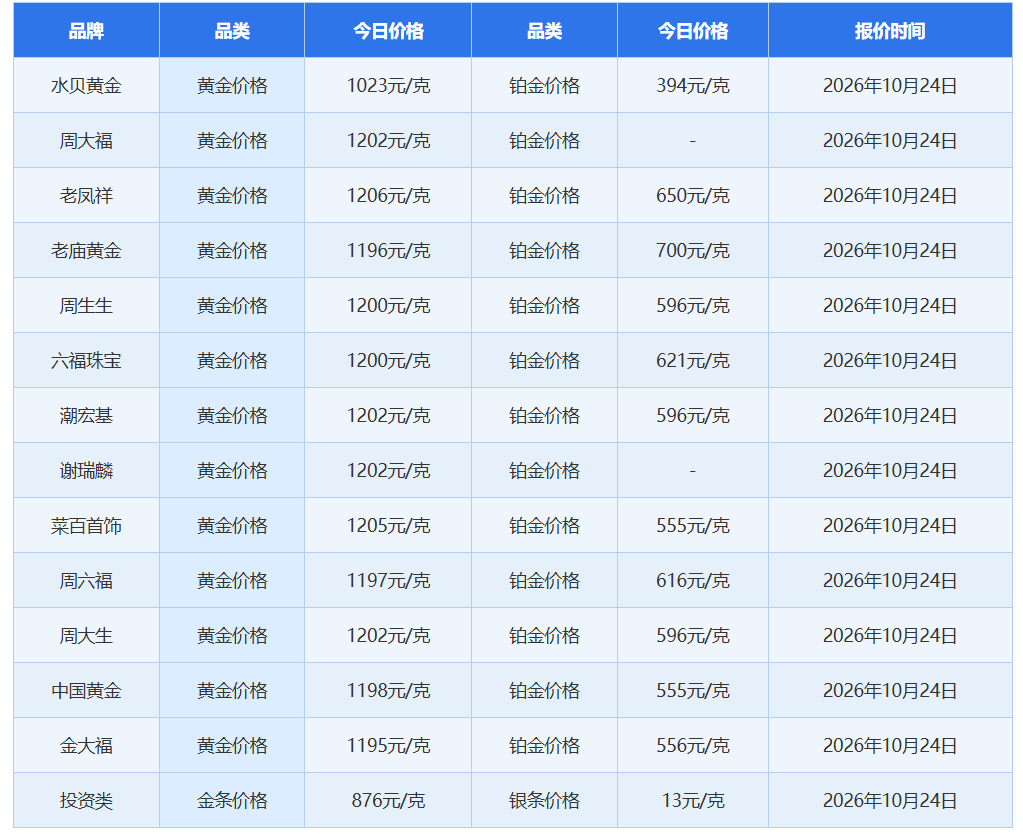The image size is (1023, 834).
Task: Click the silver bar price 13元/克
Action: (x=693, y=801)
